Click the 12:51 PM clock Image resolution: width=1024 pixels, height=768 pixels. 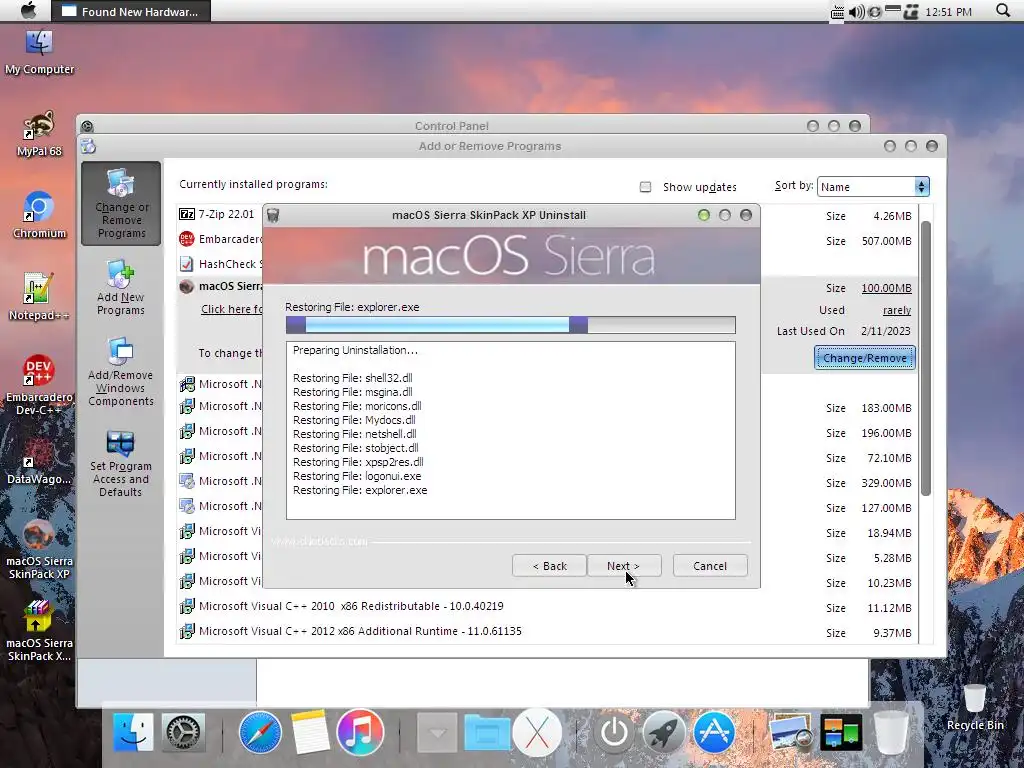pyautogui.click(x=948, y=12)
